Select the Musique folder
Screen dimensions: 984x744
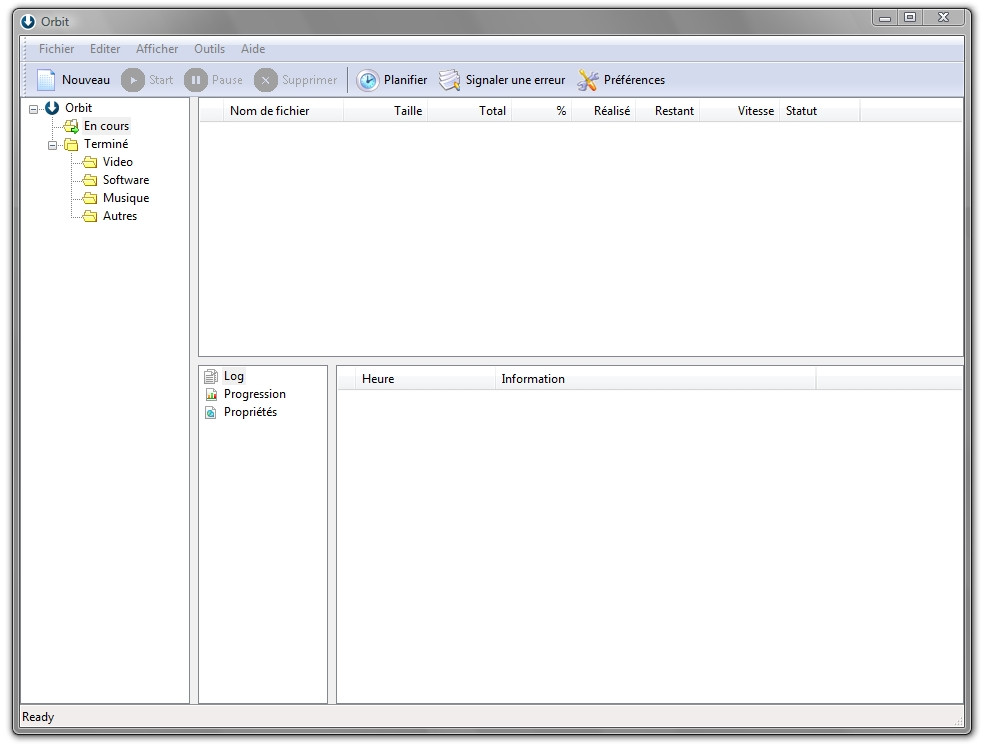pyautogui.click(x=124, y=198)
